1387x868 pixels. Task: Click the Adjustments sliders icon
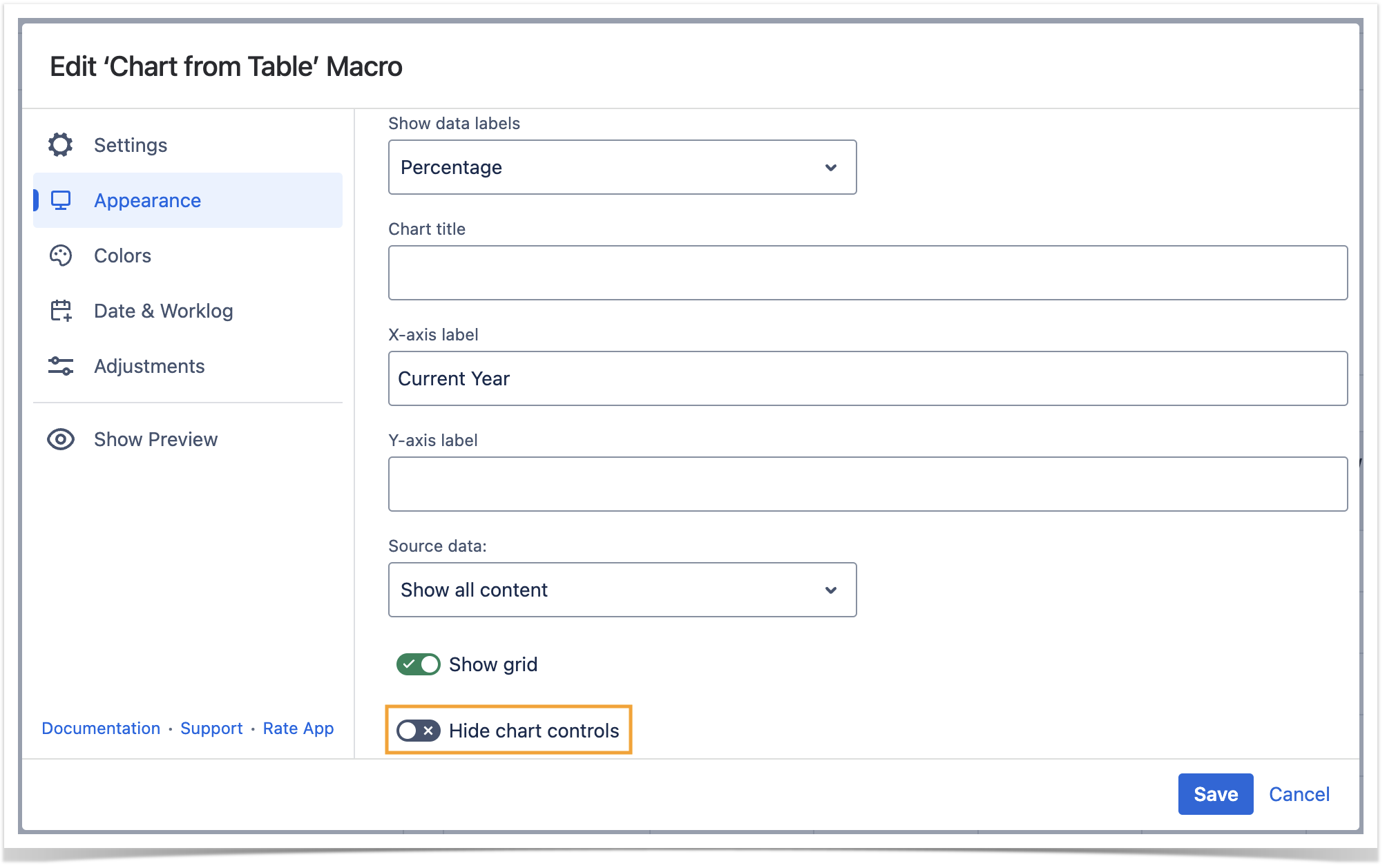point(61,366)
